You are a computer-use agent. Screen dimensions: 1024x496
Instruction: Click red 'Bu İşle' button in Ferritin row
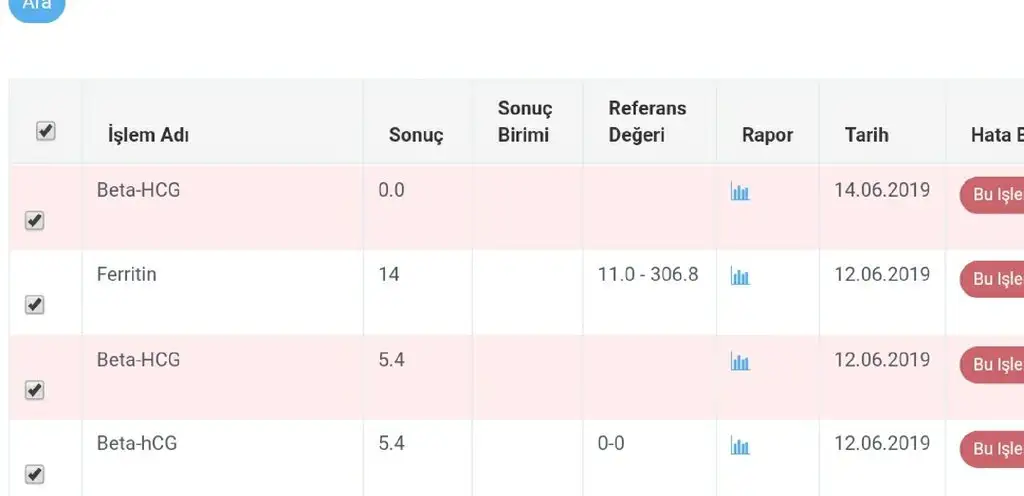point(994,279)
